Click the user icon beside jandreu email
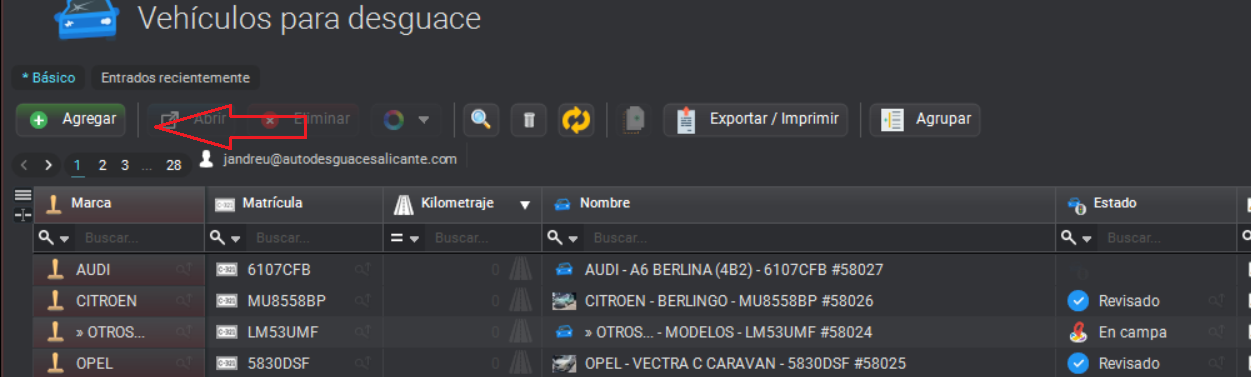 206,159
